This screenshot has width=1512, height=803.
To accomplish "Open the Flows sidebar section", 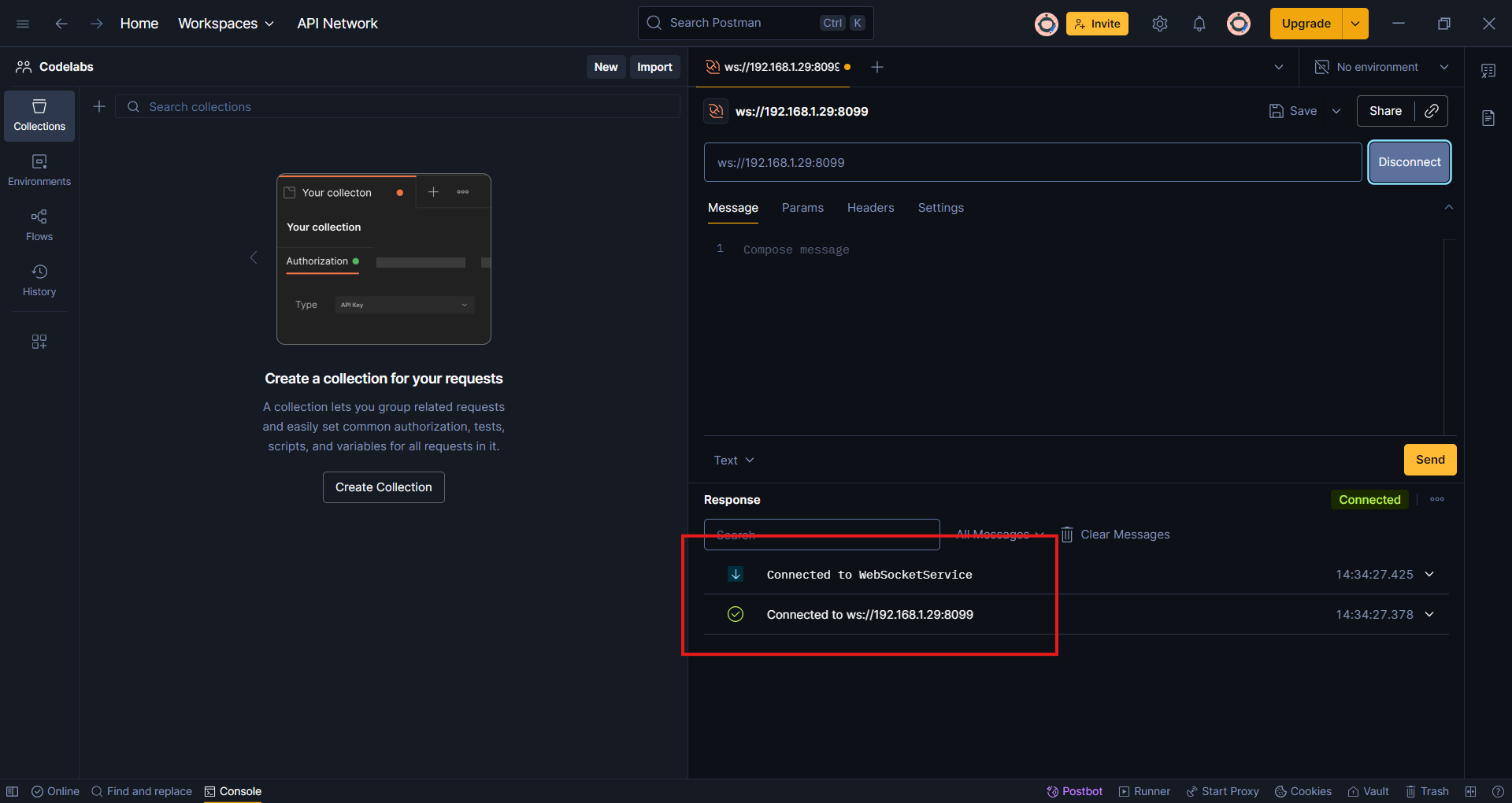I will (x=39, y=225).
